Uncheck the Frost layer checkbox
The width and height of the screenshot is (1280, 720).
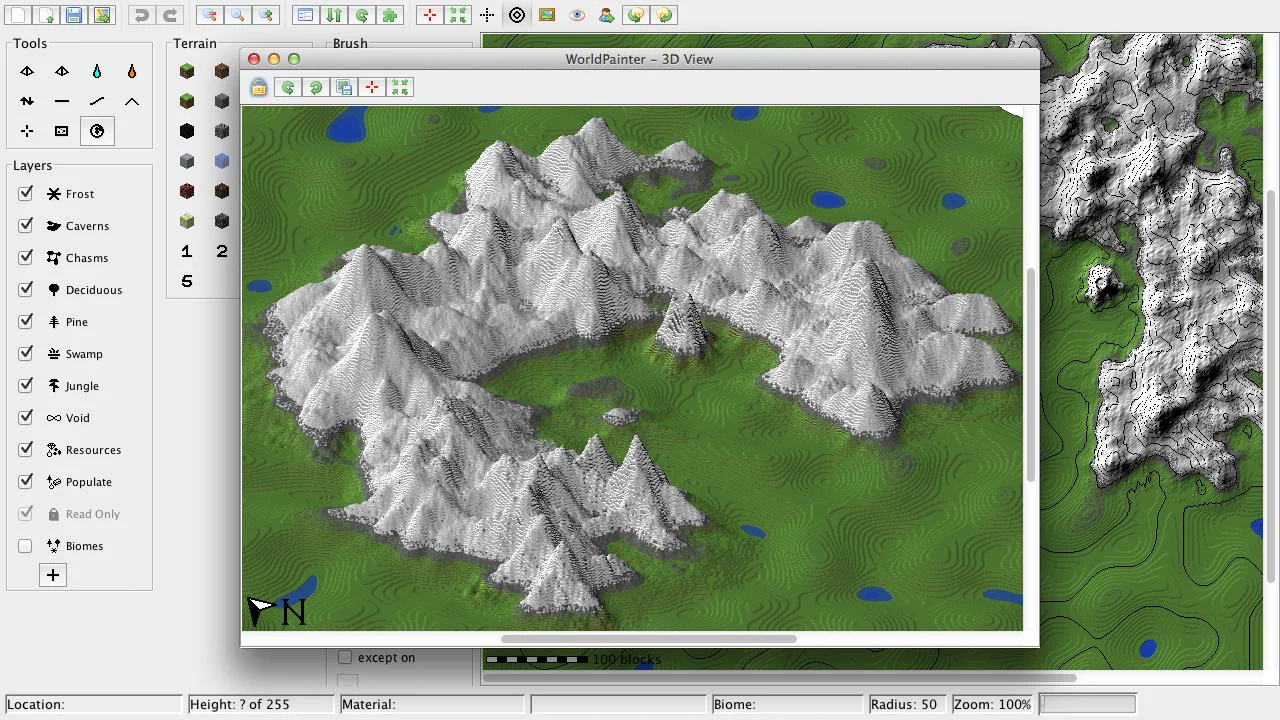(x=26, y=194)
